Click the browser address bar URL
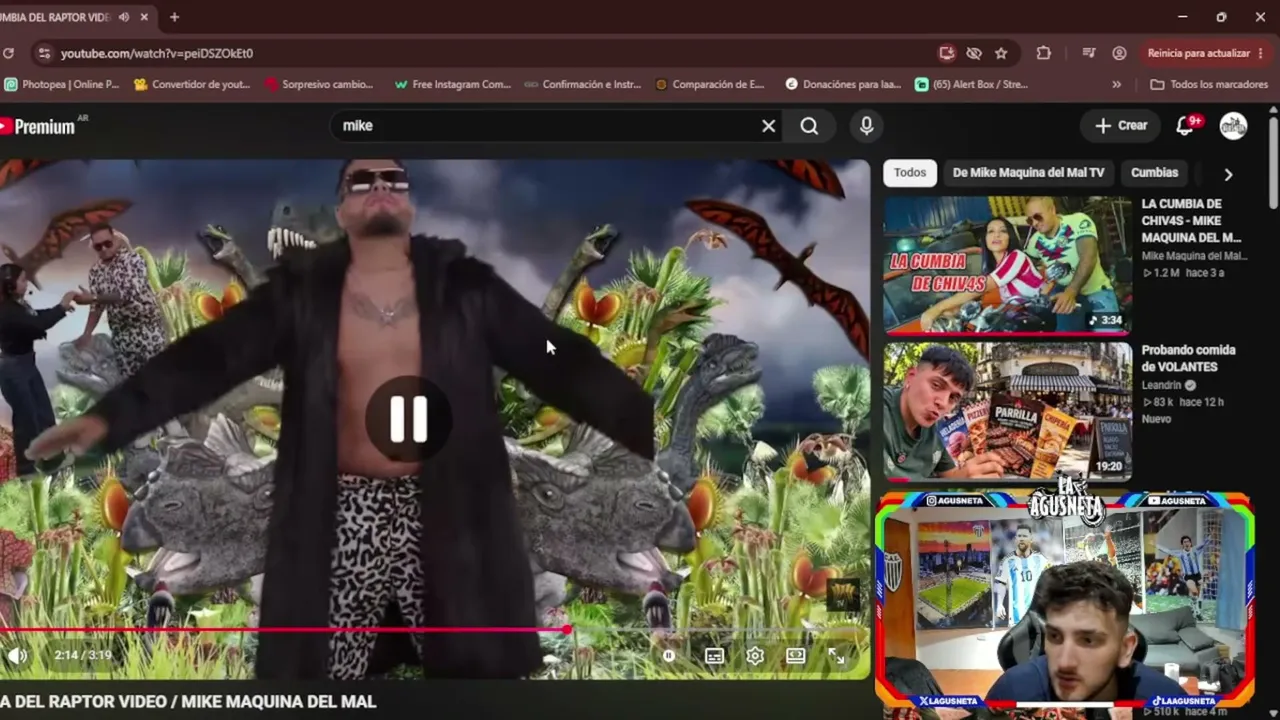 157,53
